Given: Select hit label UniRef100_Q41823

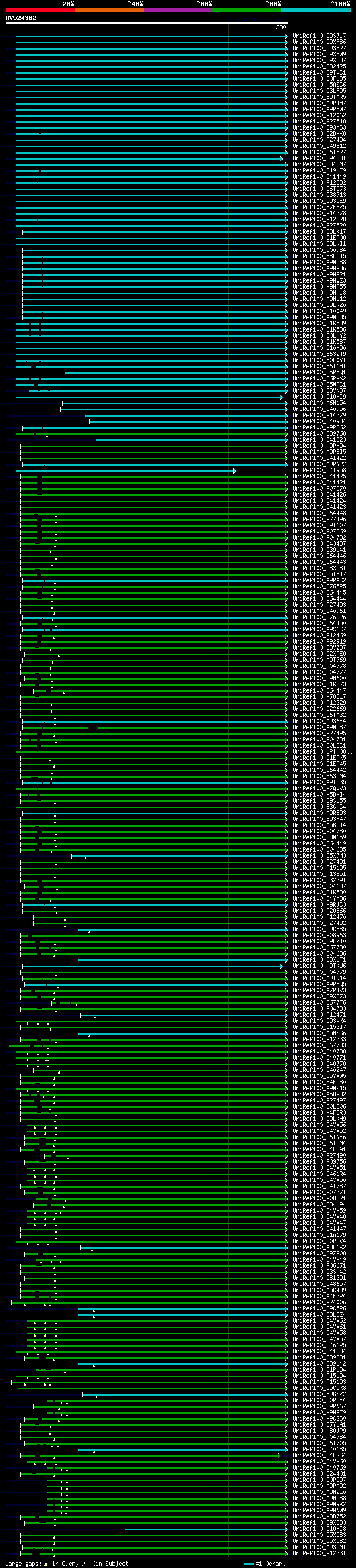Looking at the screenshot, I should 319,439.
